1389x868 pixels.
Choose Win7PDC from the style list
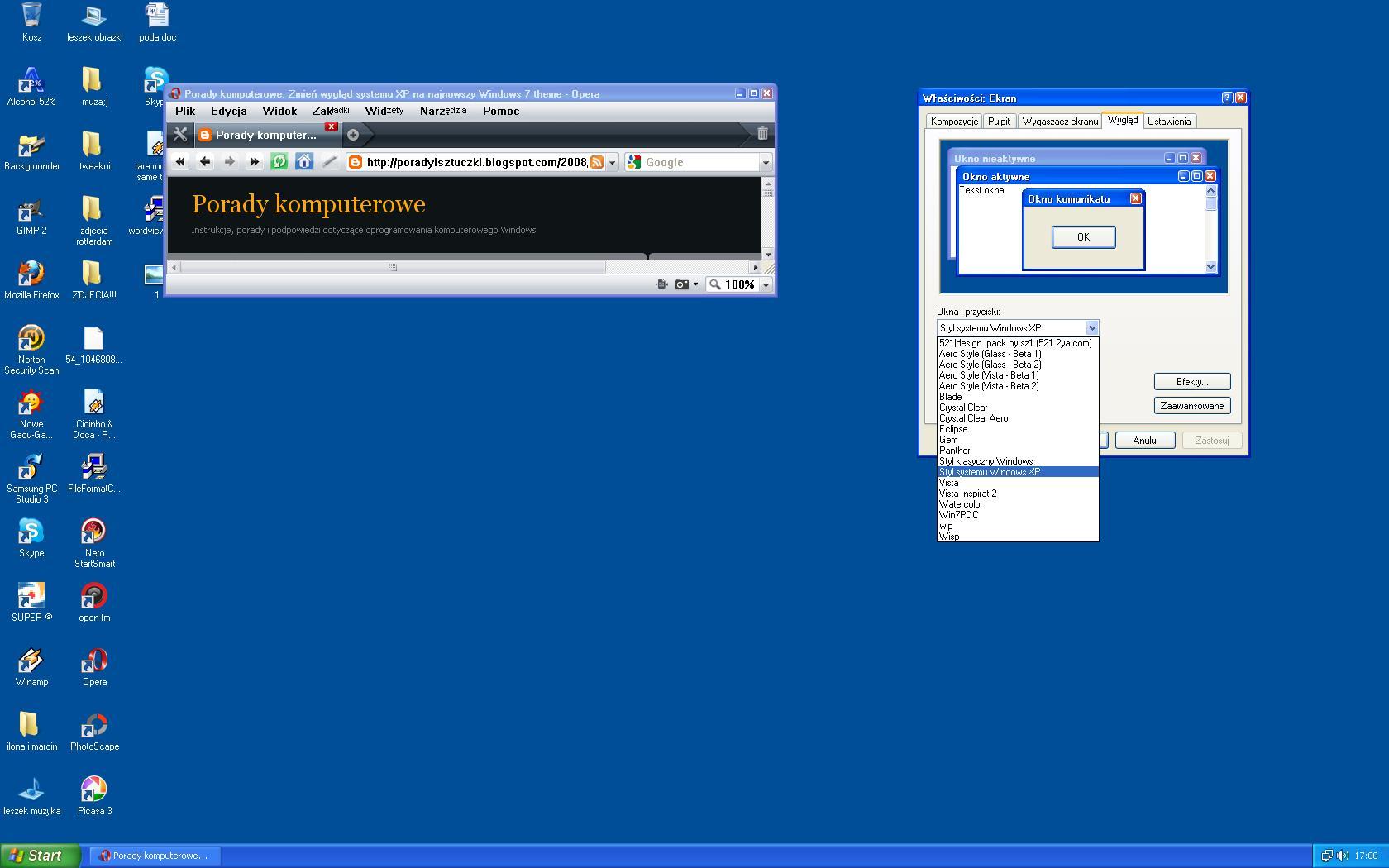tap(1018, 515)
